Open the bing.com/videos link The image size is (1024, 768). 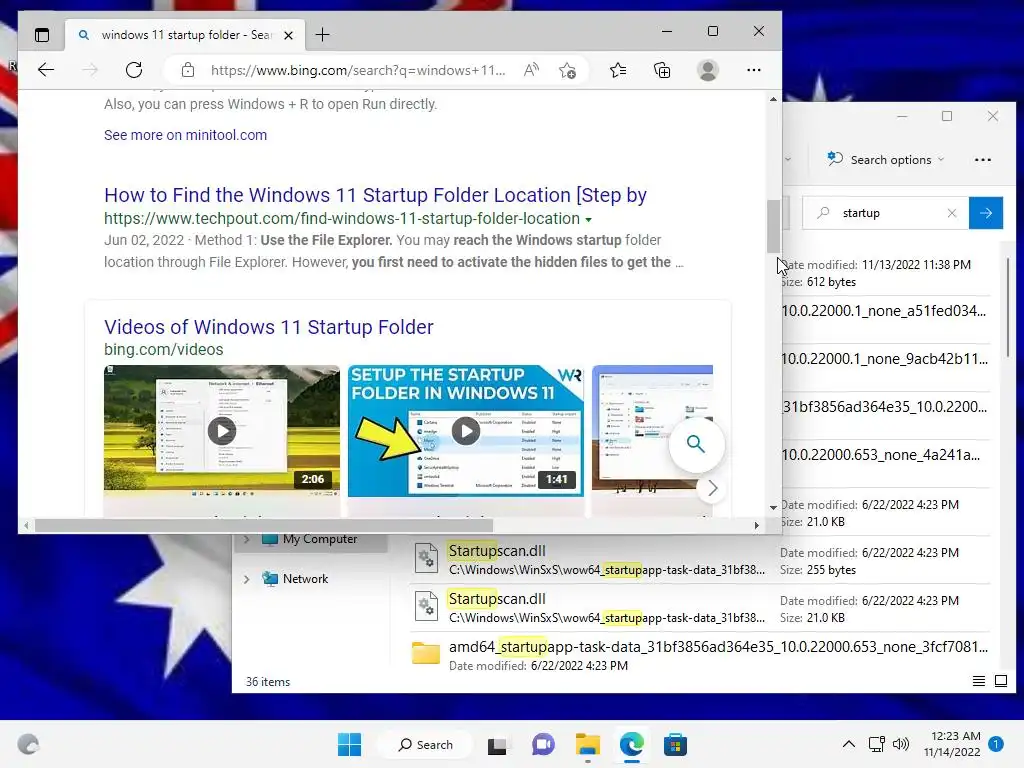coord(163,349)
